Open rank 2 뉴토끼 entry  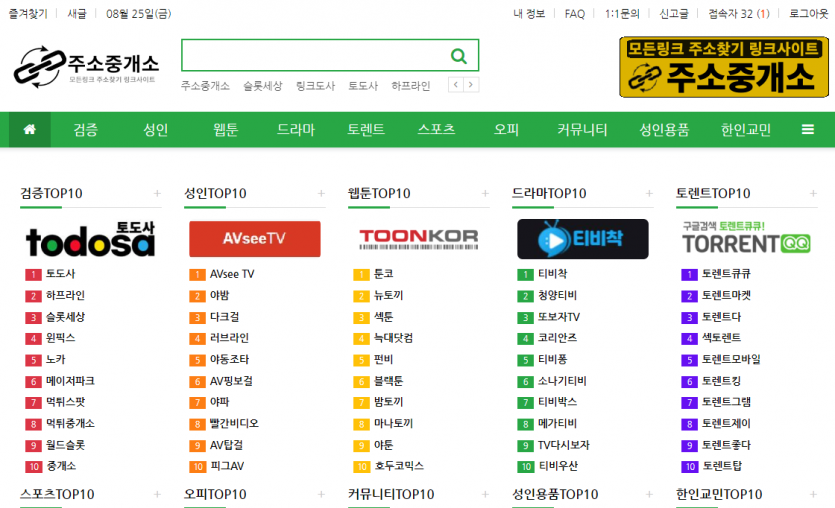click(388, 296)
